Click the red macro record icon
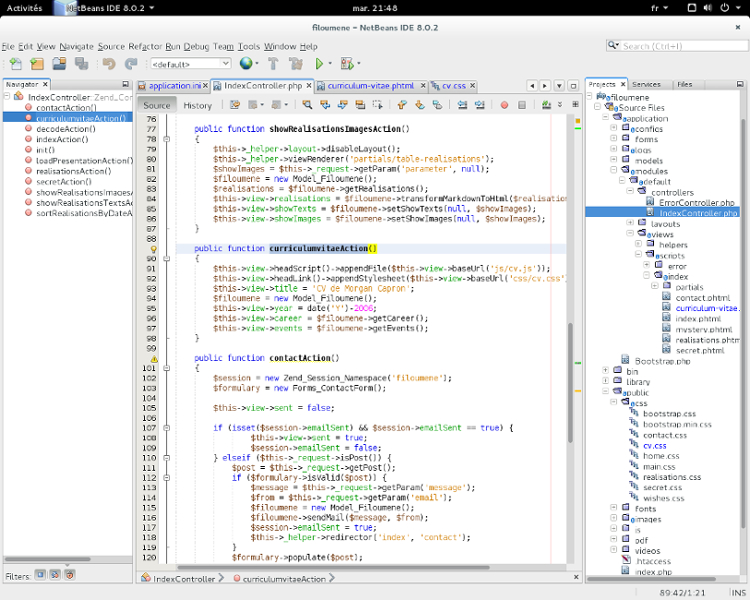 pyautogui.click(x=503, y=104)
